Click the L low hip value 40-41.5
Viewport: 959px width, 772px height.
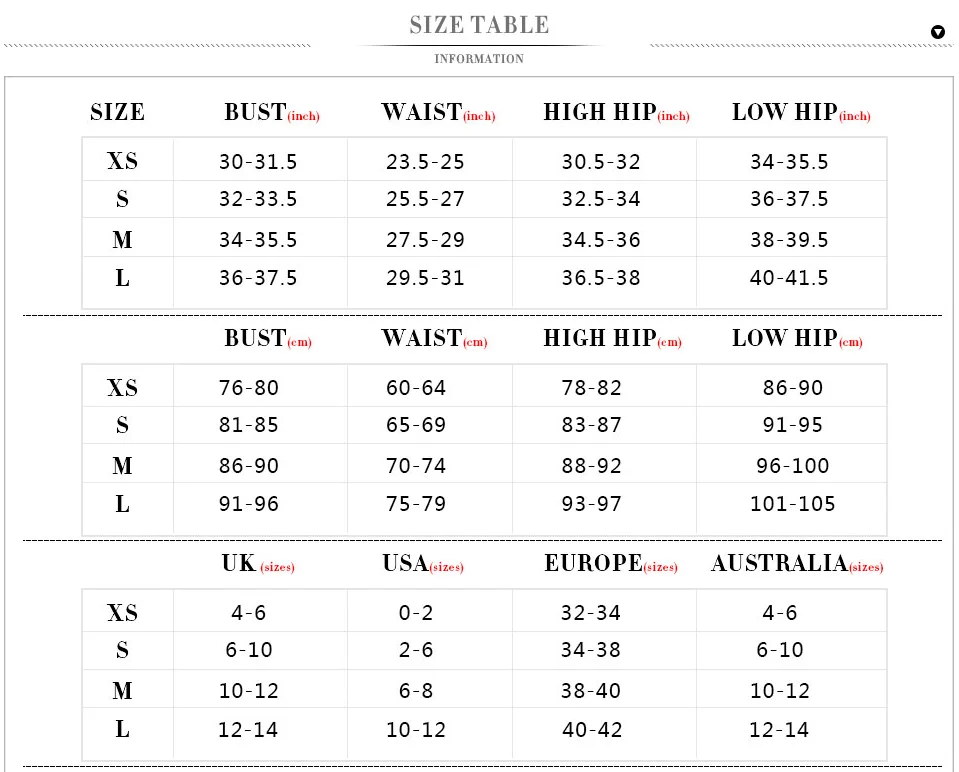pos(789,278)
